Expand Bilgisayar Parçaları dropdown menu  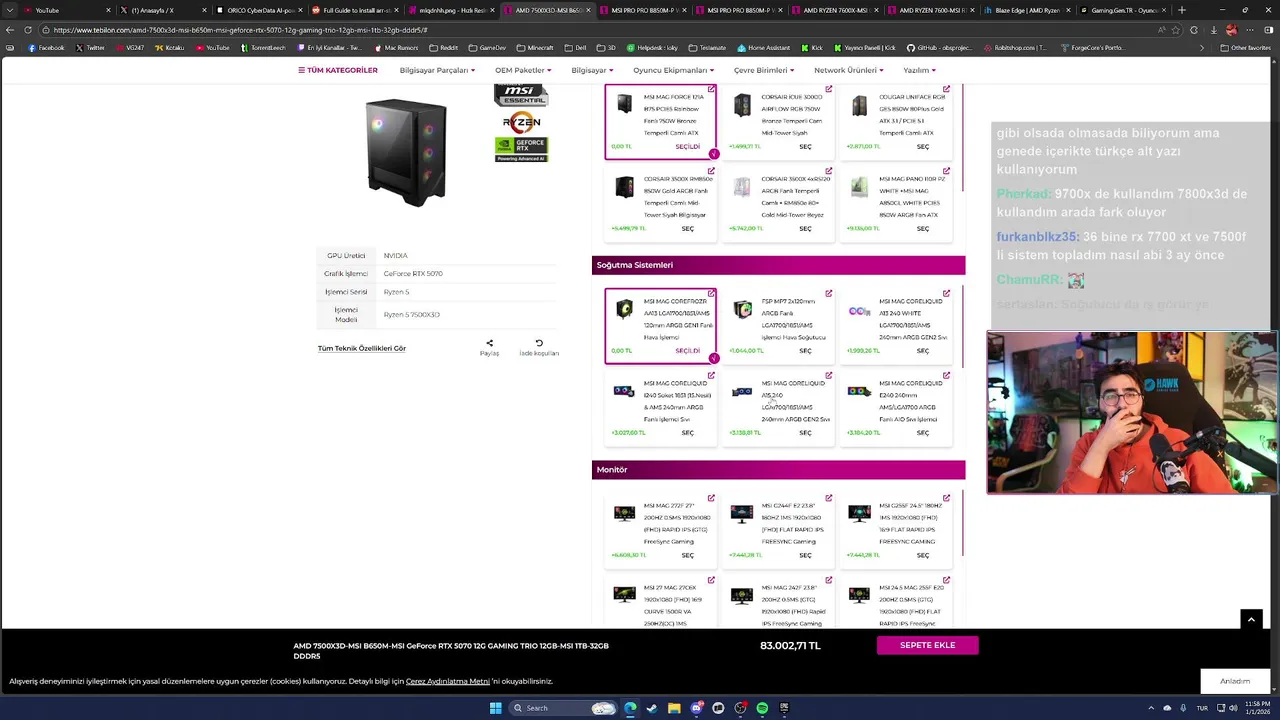pos(437,70)
